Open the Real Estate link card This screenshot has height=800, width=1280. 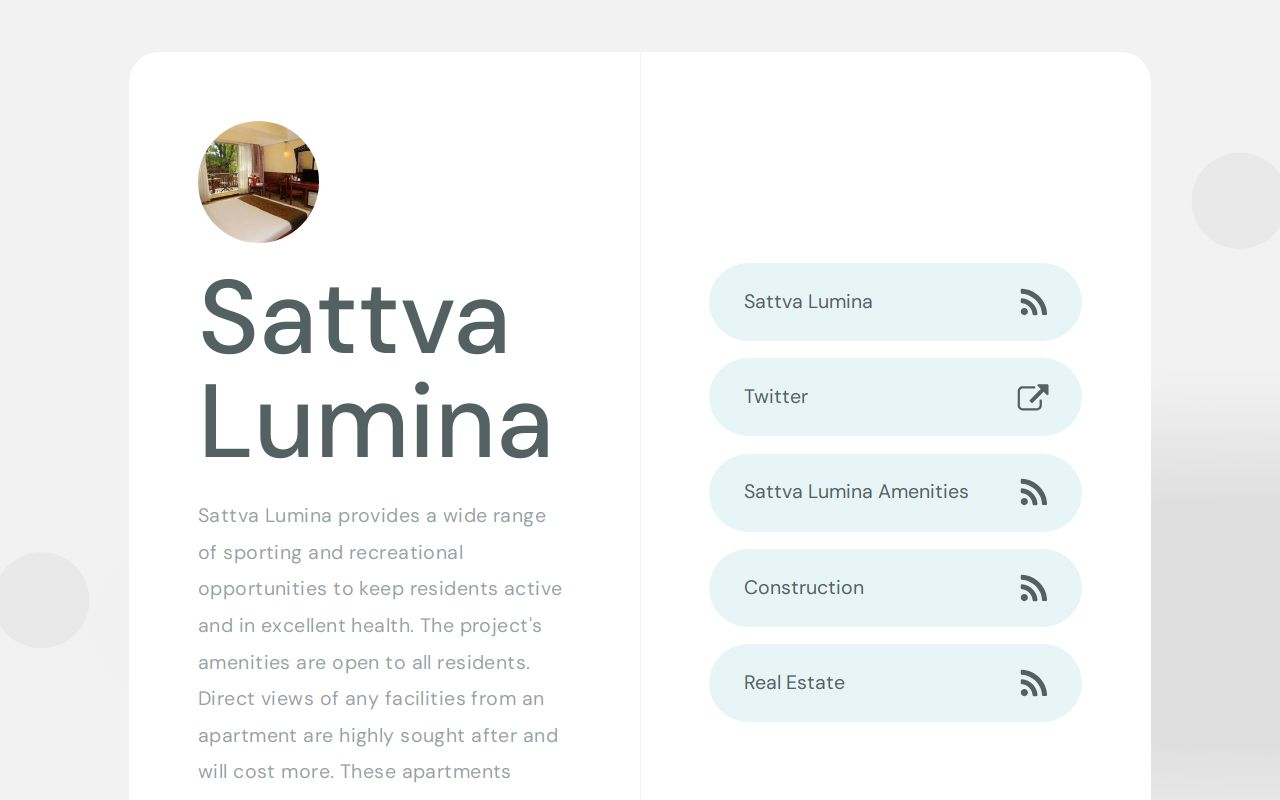tap(895, 683)
